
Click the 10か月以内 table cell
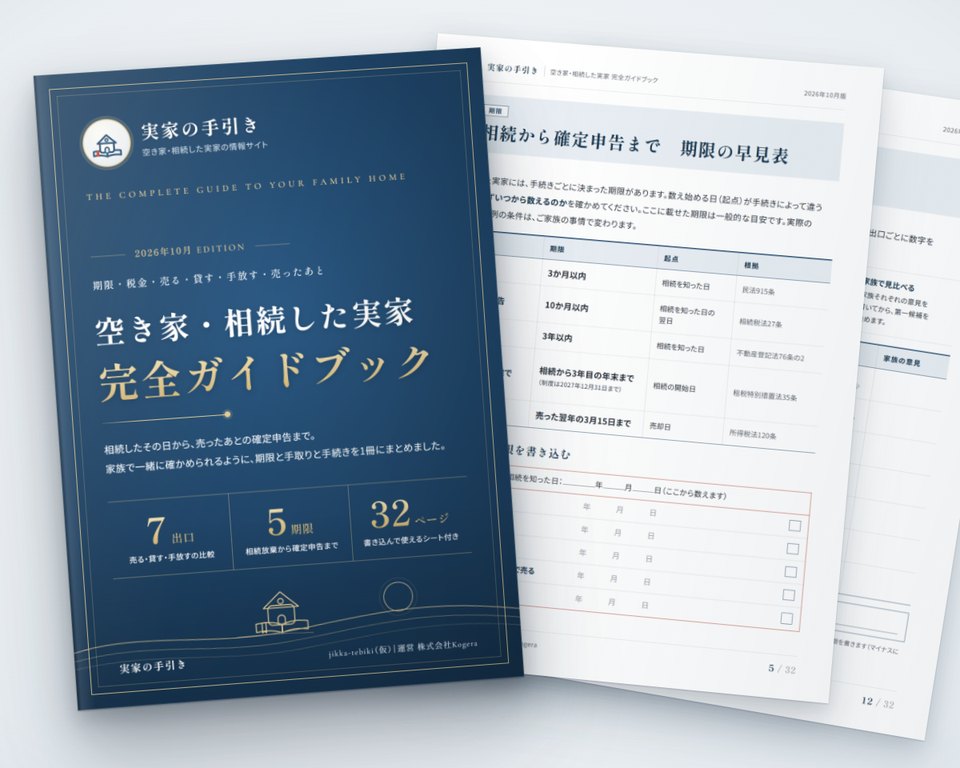566,307
